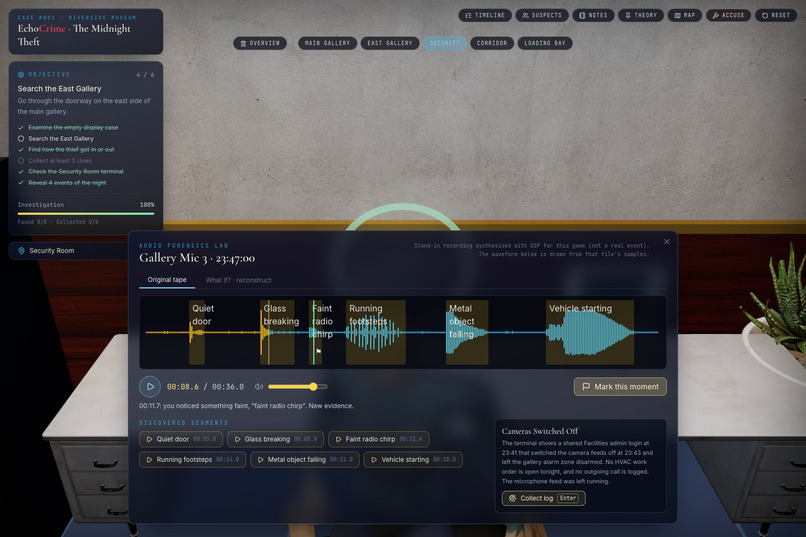Open the Theory panel

pyautogui.click(x=641, y=15)
